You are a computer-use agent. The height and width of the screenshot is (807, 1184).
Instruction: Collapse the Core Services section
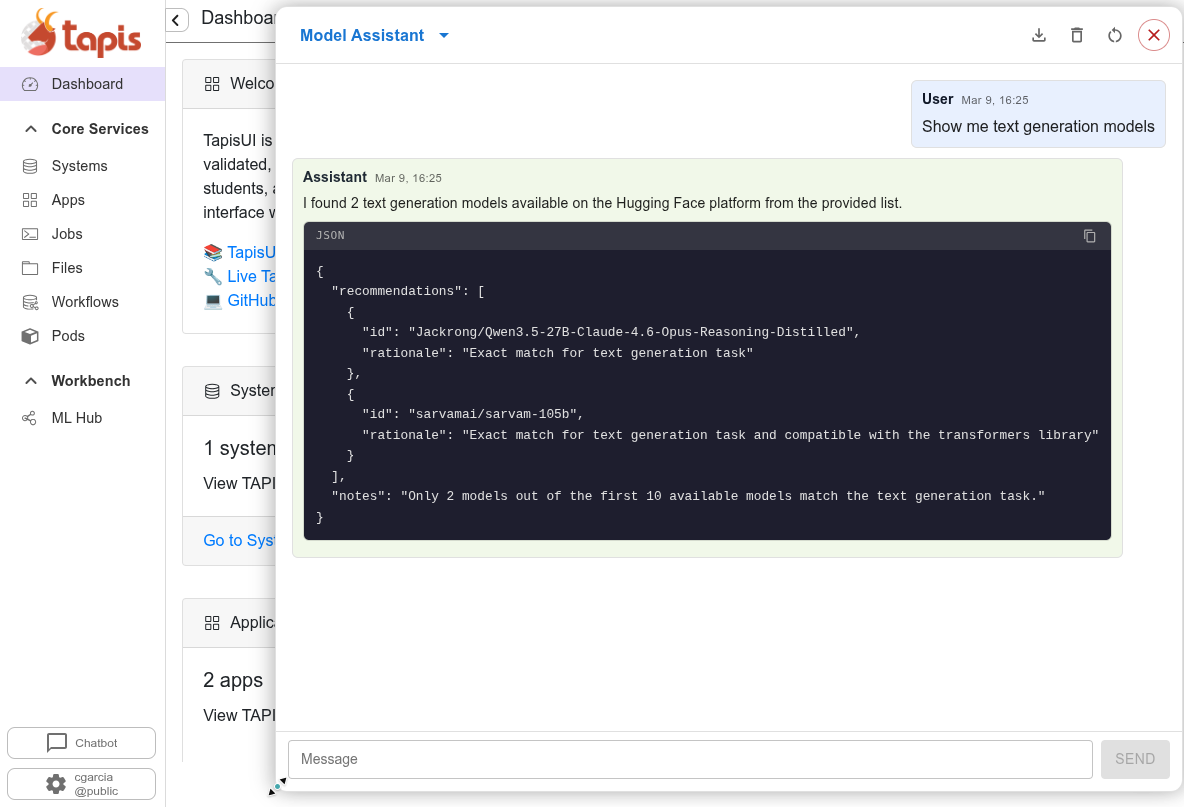(x=31, y=129)
